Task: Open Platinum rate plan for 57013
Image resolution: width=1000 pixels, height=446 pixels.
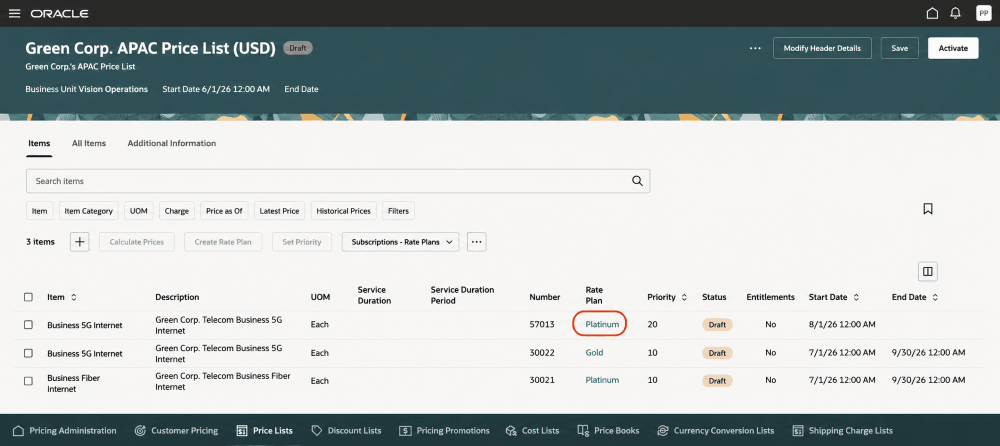Action: point(602,325)
